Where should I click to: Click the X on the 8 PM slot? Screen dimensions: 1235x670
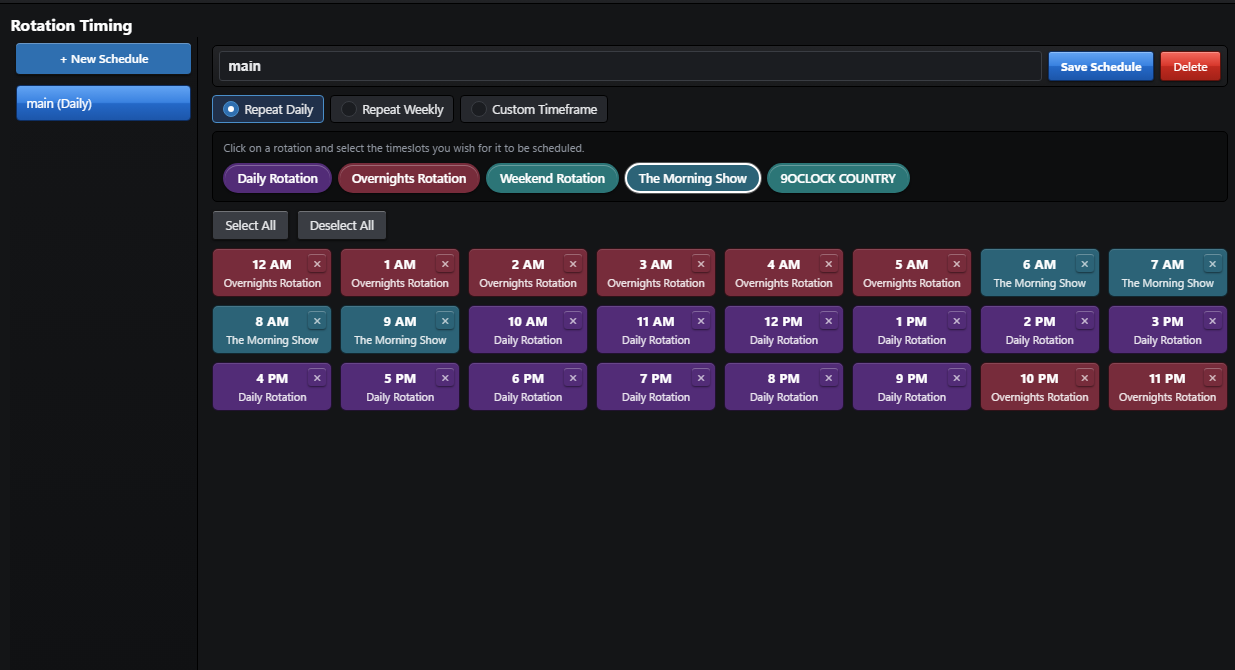829,378
